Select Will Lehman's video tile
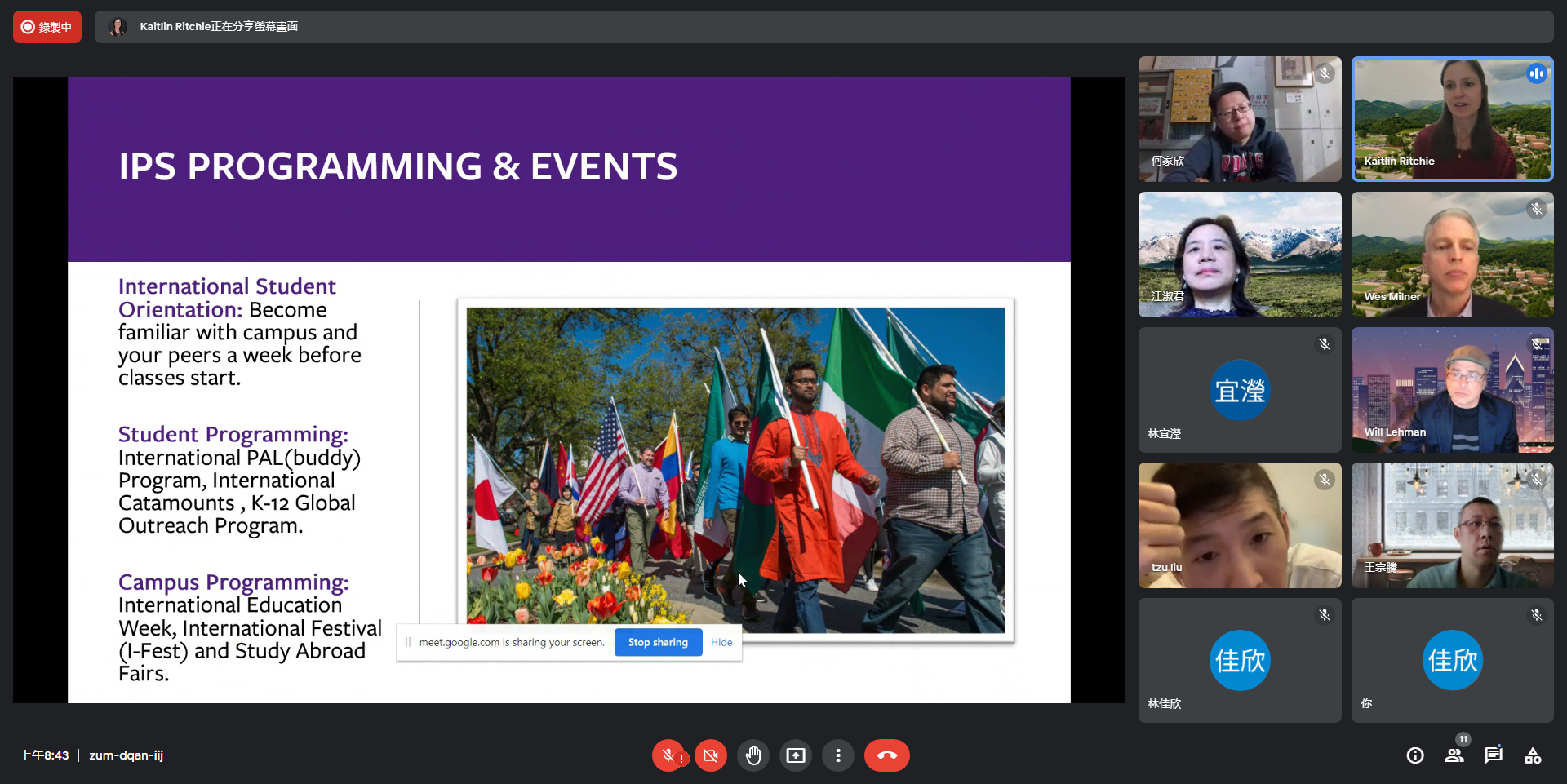The width and height of the screenshot is (1567, 784). (1453, 390)
